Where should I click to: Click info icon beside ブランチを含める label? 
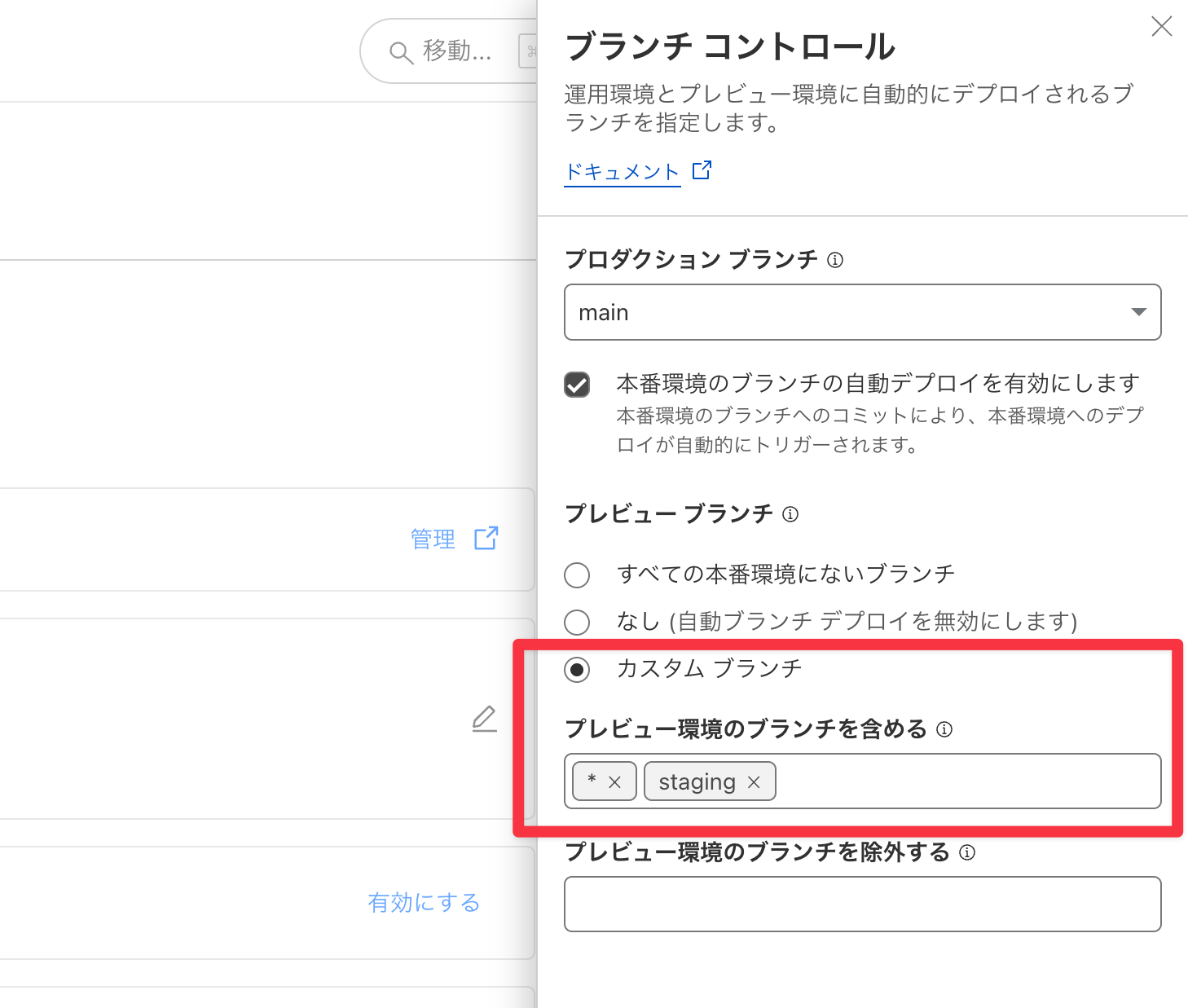click(944, 729)
